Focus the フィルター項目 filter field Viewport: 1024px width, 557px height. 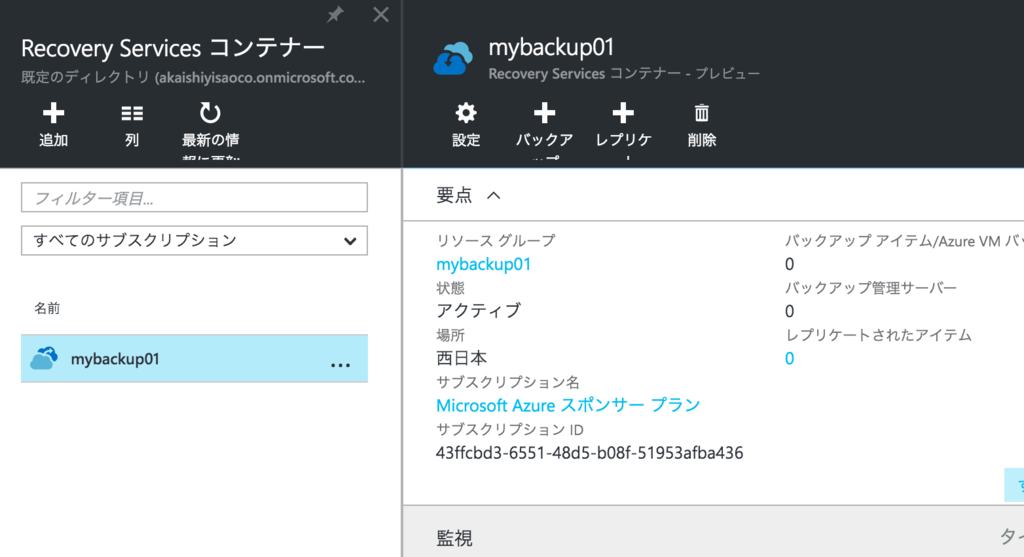tap(195, 197)
